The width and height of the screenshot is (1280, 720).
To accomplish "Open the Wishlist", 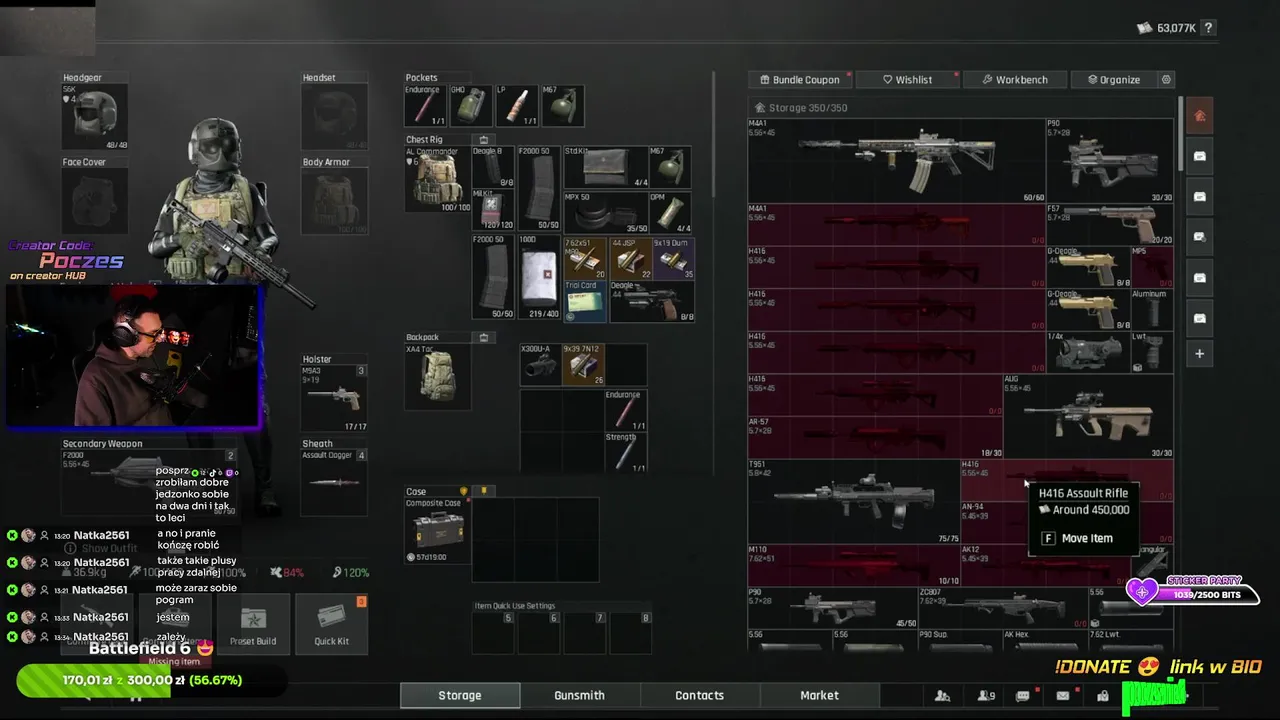I will (x=907, y=79).
